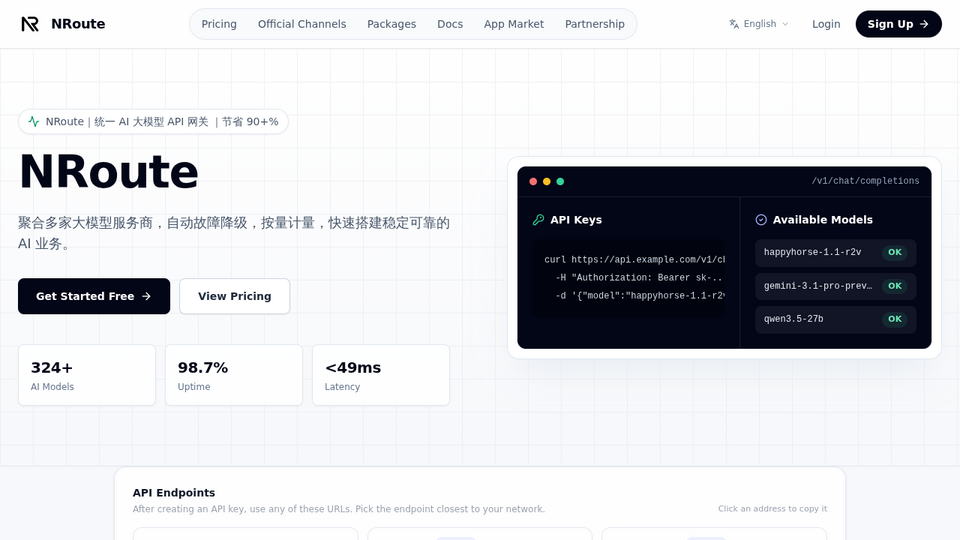Click the View Pricing button

pos(234,296)
